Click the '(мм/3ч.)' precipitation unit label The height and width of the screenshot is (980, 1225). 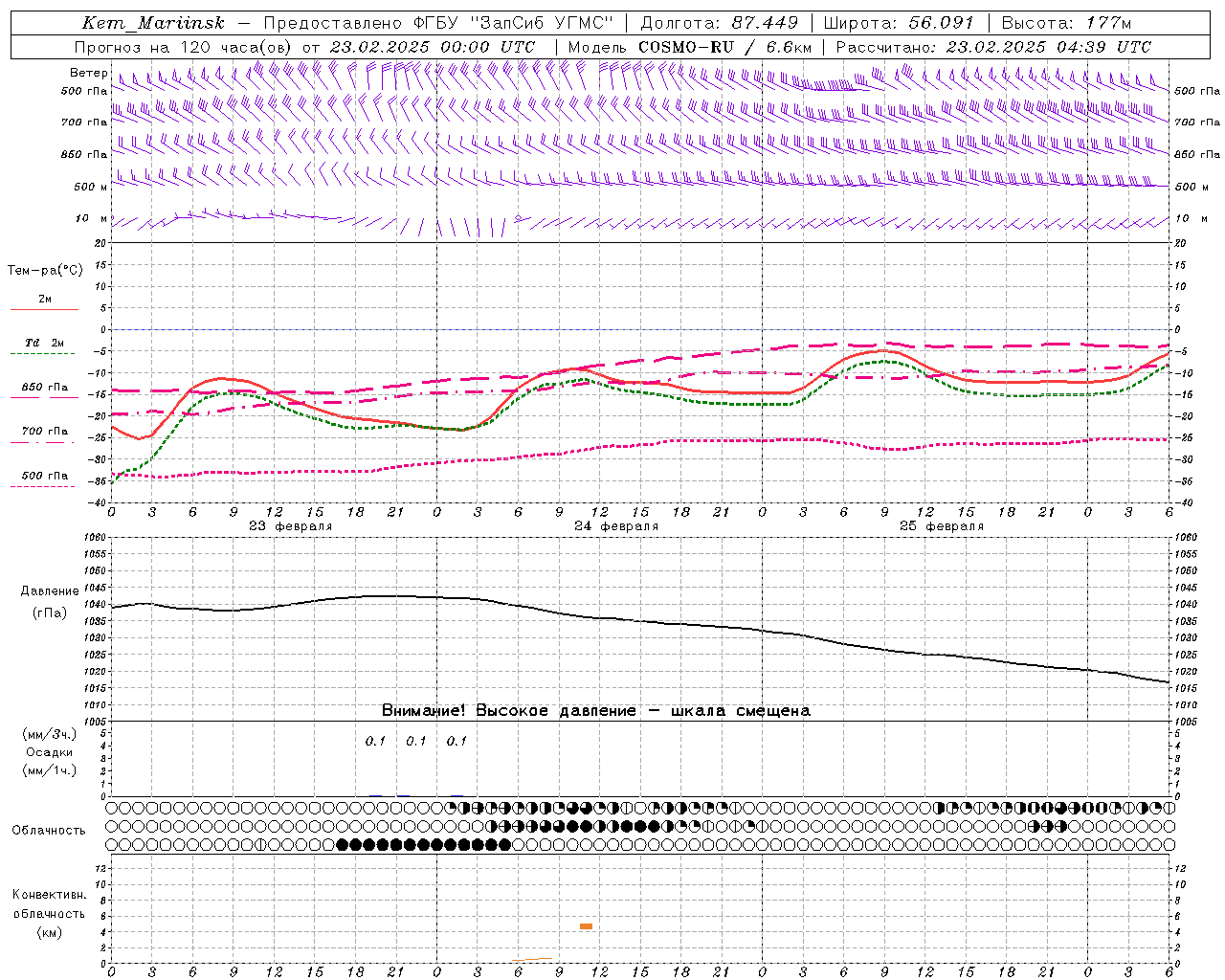coord(50,734)
